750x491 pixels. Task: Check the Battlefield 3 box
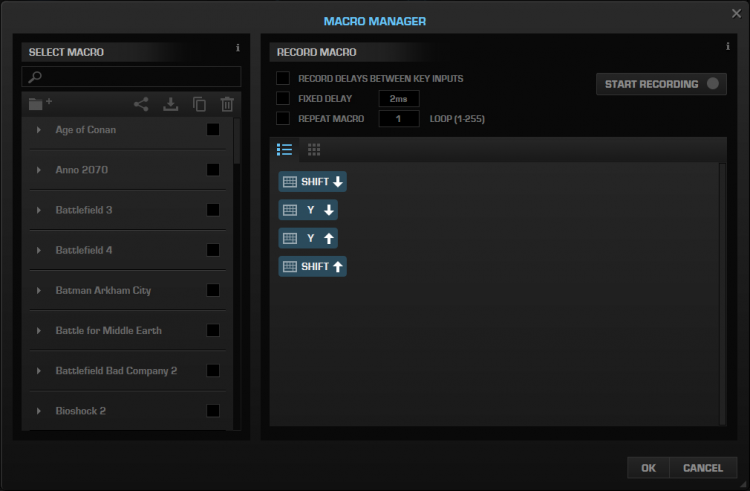(213, 210)
